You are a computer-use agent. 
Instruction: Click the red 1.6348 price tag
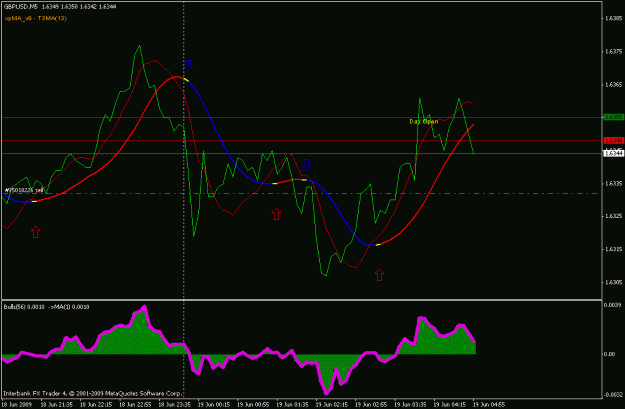[x=614, y=141]
